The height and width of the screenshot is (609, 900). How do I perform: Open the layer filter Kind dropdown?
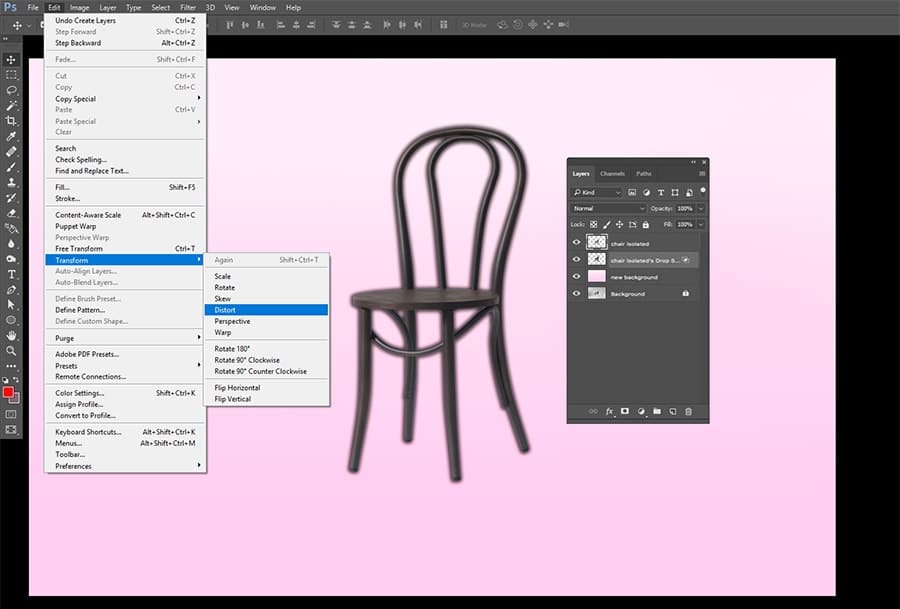tap(596, 192)
